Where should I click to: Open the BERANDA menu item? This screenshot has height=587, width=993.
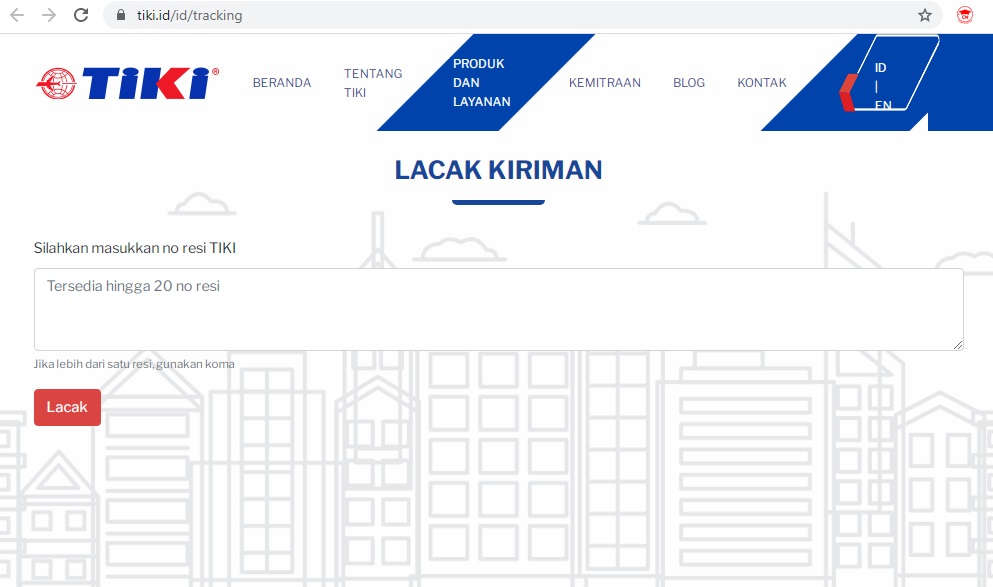coord(282,83)
